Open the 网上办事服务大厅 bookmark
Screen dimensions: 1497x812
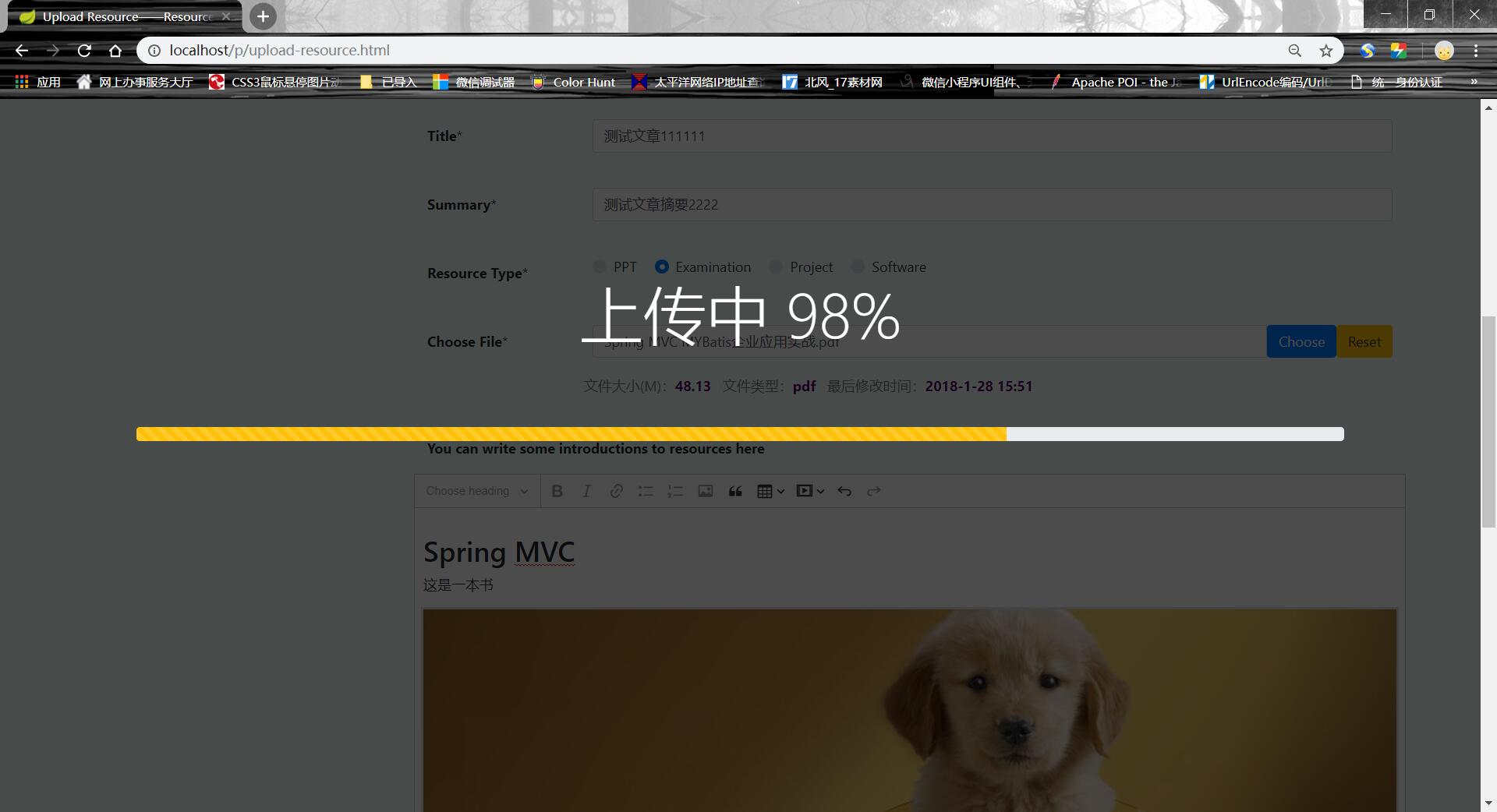coord(135,82)
